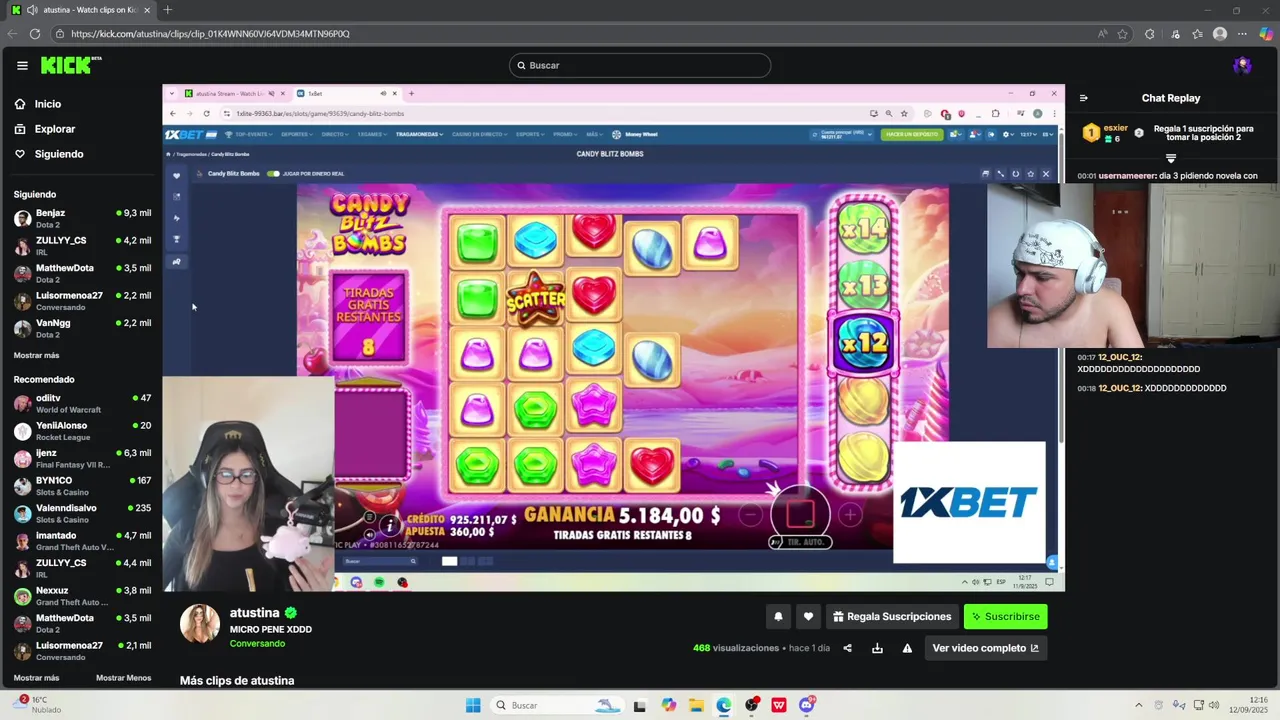1280x720 pixels.
Task: Download the clip
Action: pyautogui.click(x=877, y=648)
